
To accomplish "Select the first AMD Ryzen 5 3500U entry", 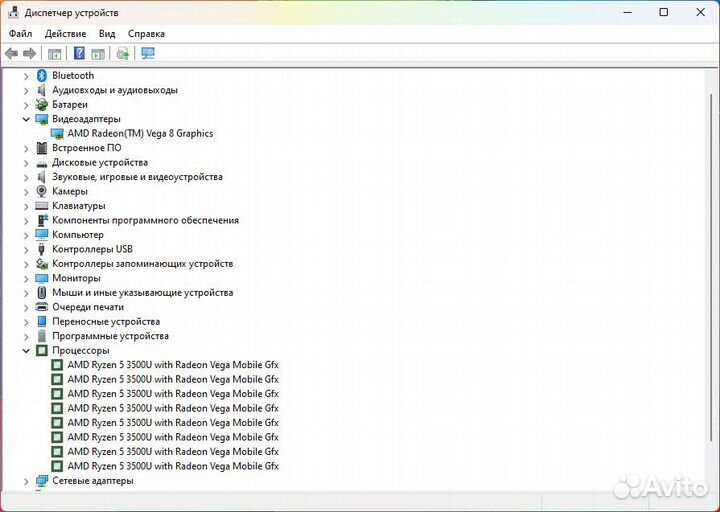I will (x=173, y=365).
